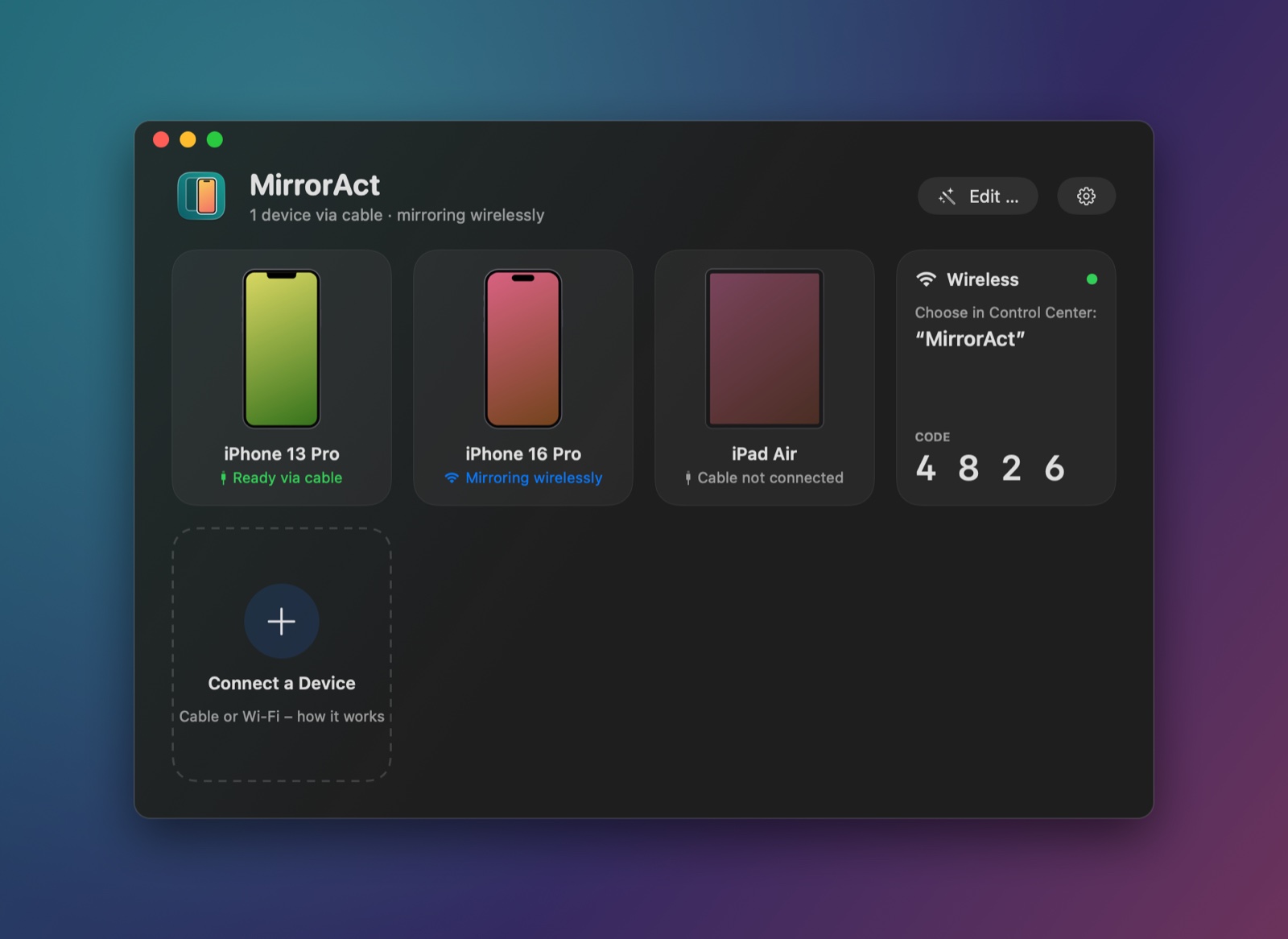Click the 4 8 2 6 pairing code

(x=990, y=468)
